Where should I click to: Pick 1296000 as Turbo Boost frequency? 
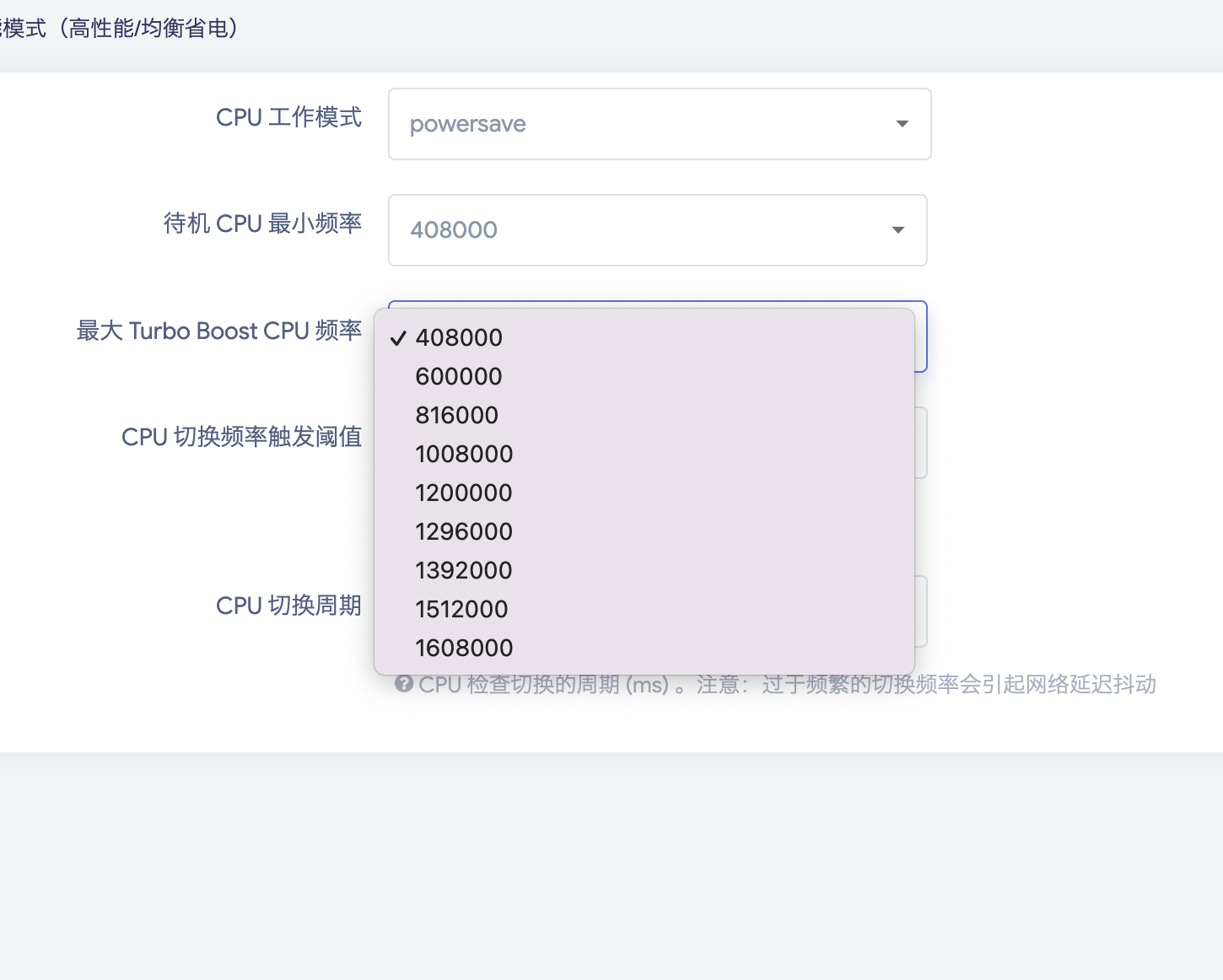point(644,531)
